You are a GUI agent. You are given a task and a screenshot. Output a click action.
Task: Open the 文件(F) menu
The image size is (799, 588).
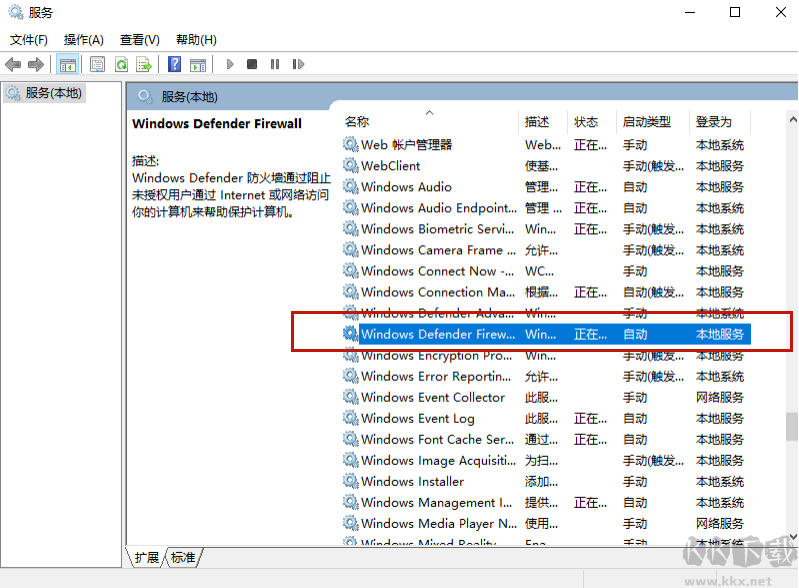coord(29,40)
